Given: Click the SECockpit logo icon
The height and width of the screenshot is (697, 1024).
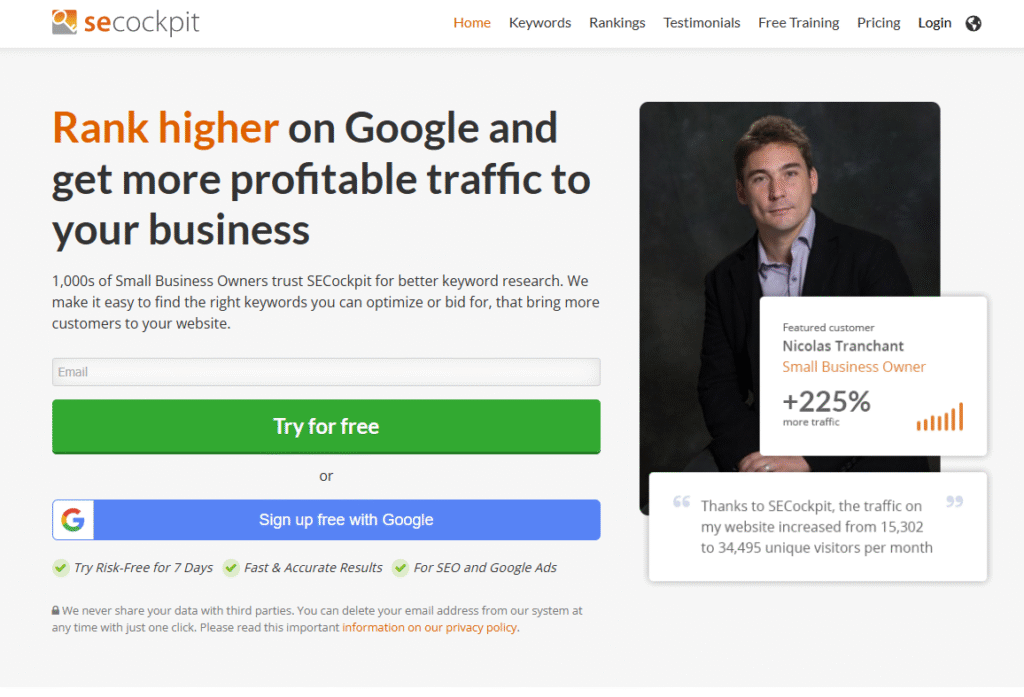Looking at the screenshot, I should (66, 22).
